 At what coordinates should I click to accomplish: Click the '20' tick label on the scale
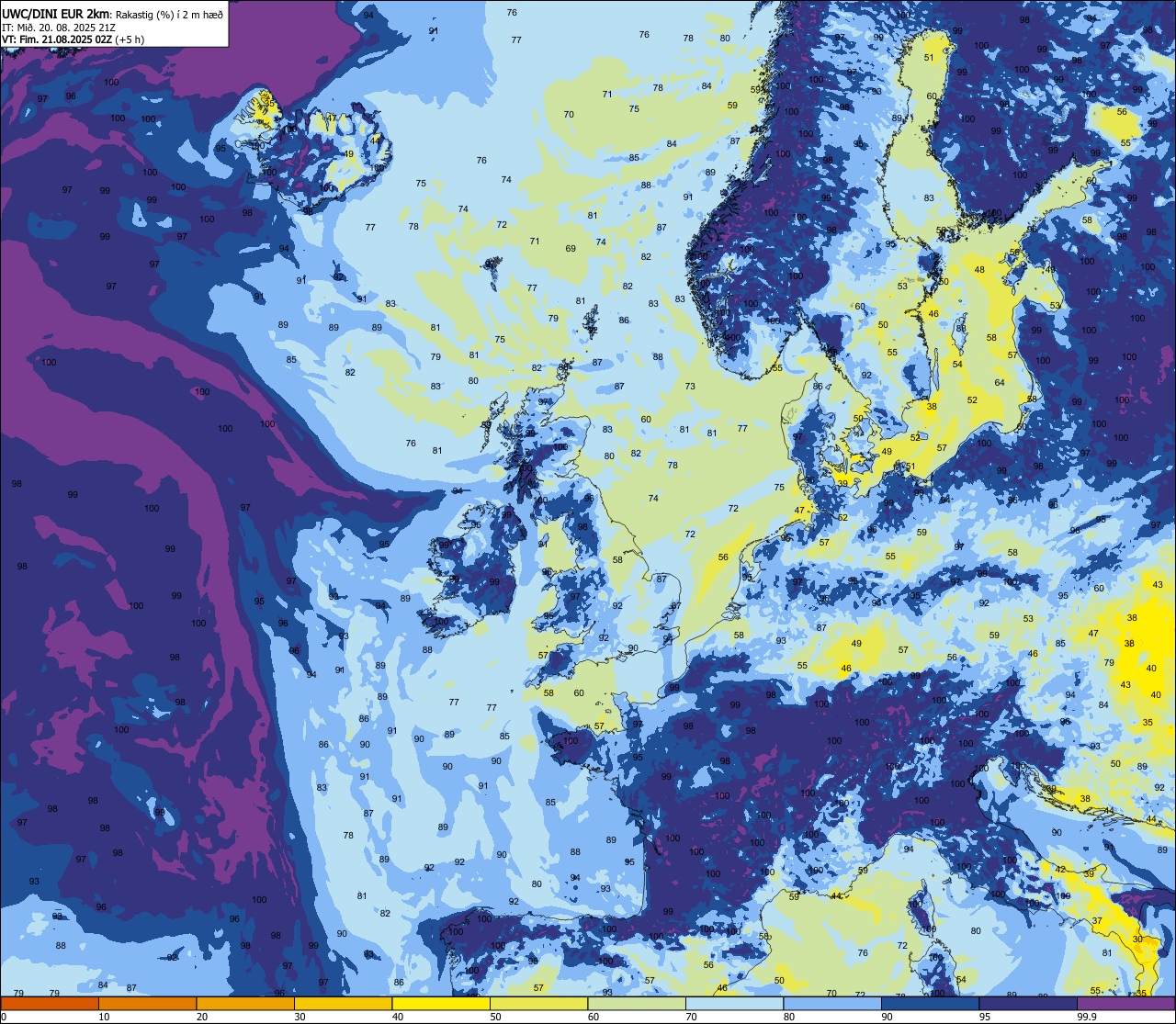(201, 1017)
